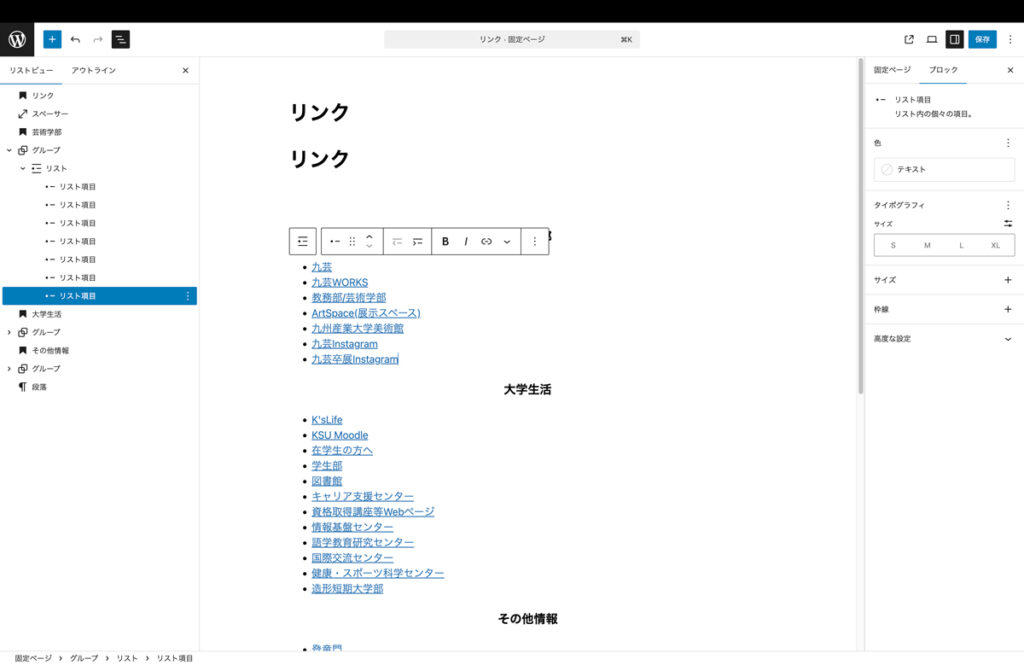
Task: Open the device preview laptop icon
Action: coord(931,39)
